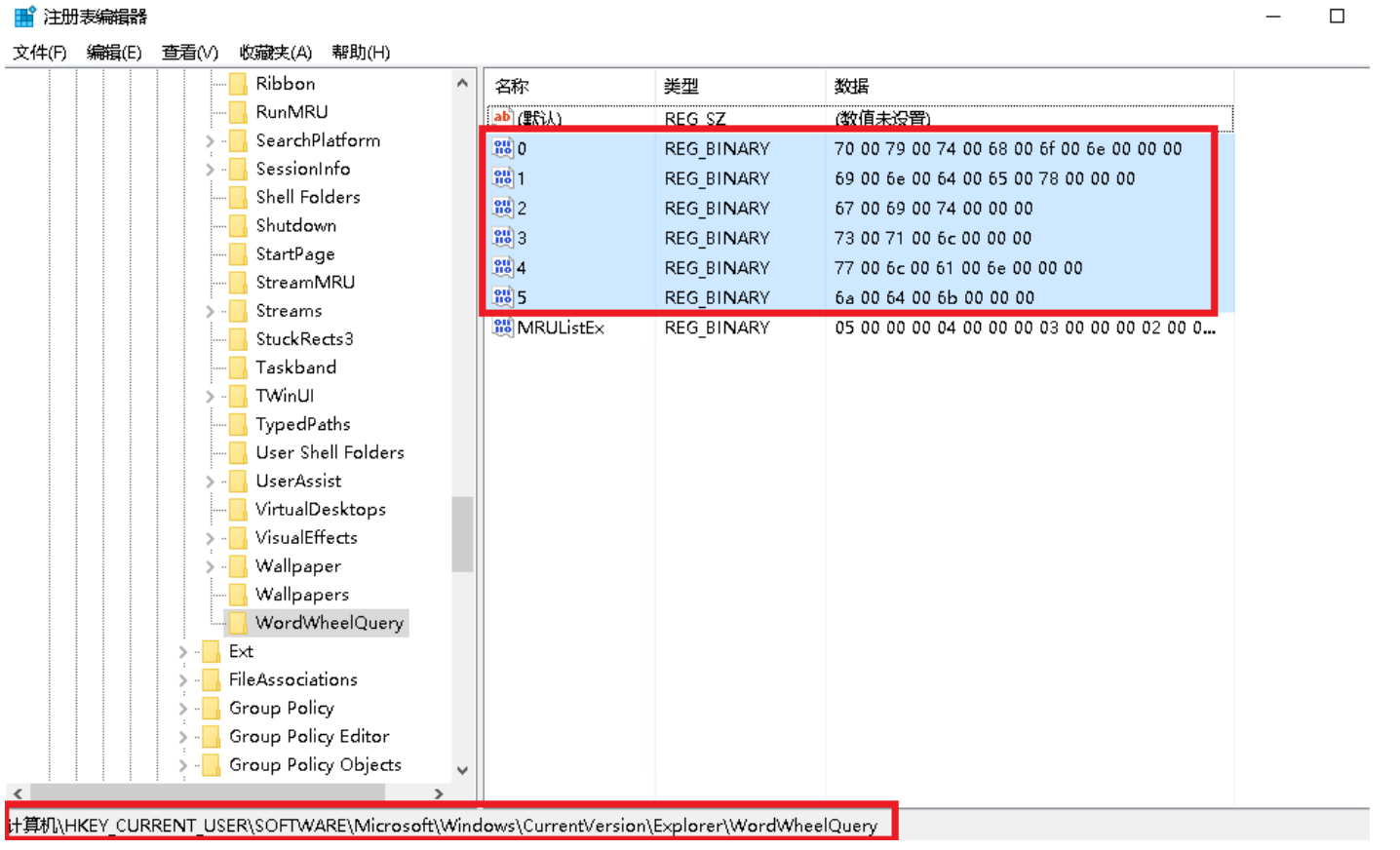Click the binary icon of value 5
The height and width of the screenshot is (850, 1400).
502,297
